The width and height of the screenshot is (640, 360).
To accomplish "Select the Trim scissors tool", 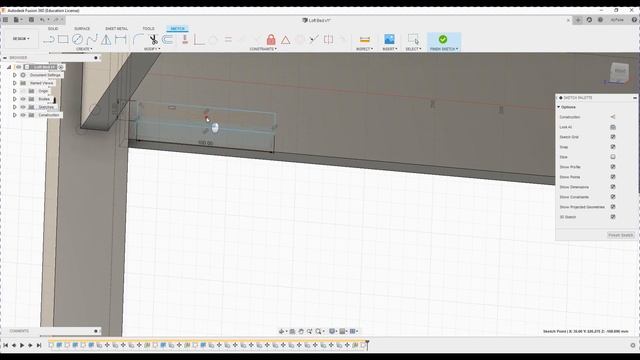I will coord(153,40).
